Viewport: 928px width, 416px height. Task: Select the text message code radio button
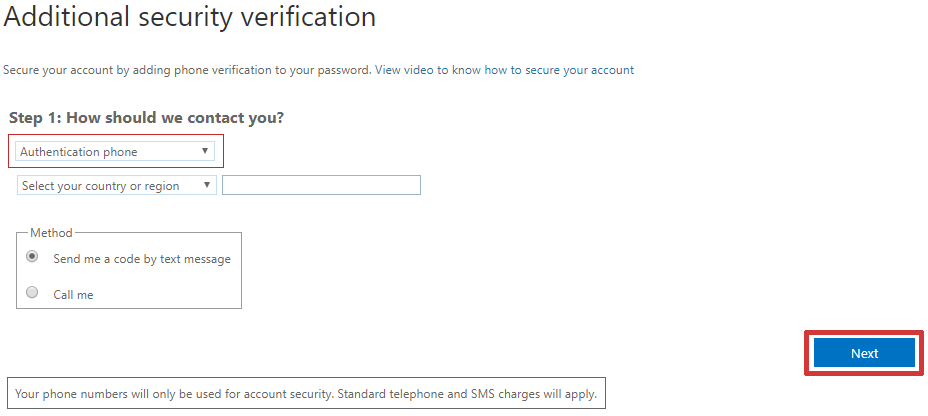tap(33, 257)
